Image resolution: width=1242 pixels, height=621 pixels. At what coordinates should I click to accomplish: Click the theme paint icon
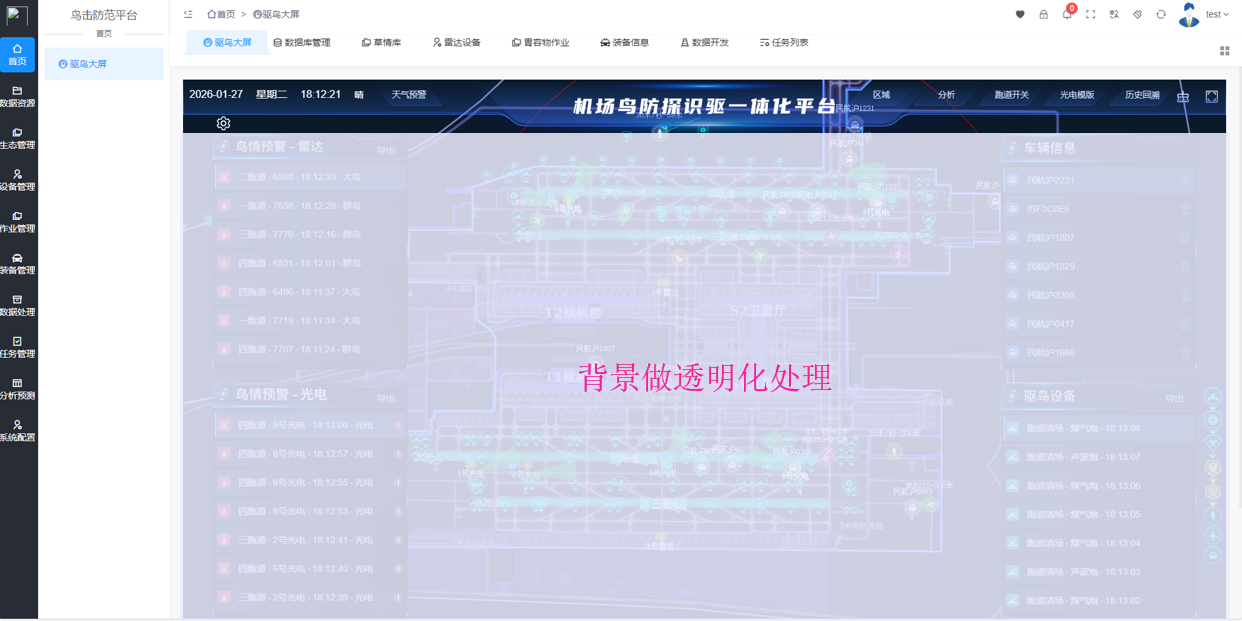click(x=1137, y=15)
